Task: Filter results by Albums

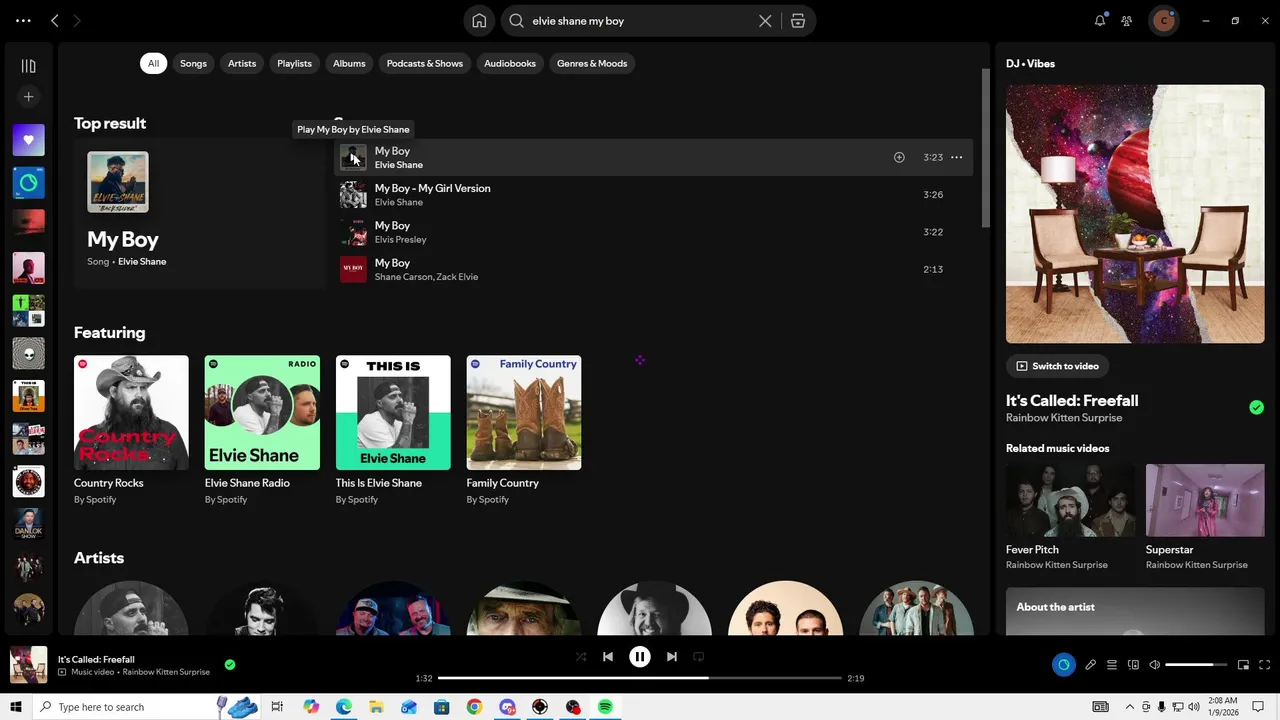Action: click(349, 63)
